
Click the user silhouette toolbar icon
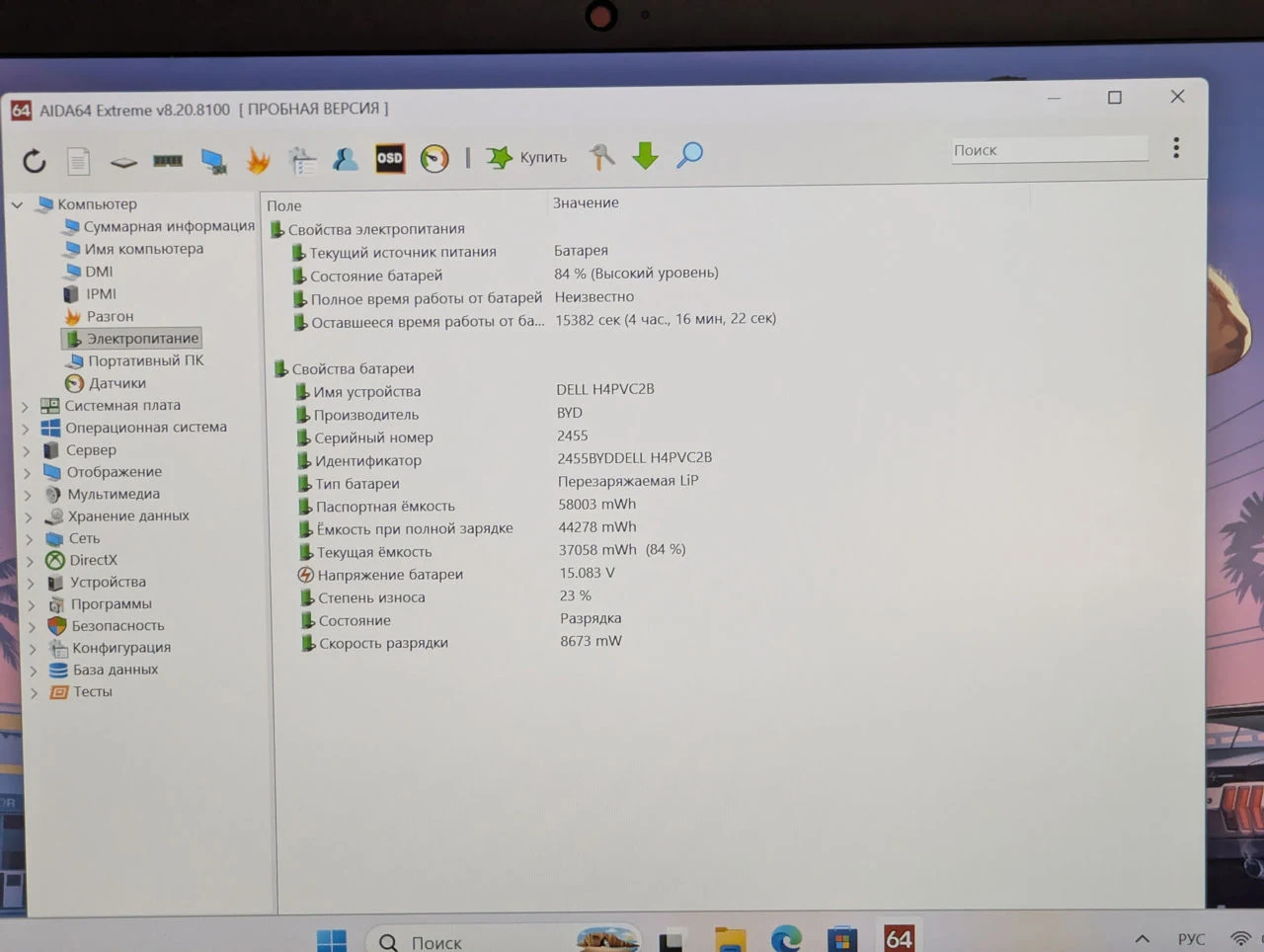(x=346, y=158)
